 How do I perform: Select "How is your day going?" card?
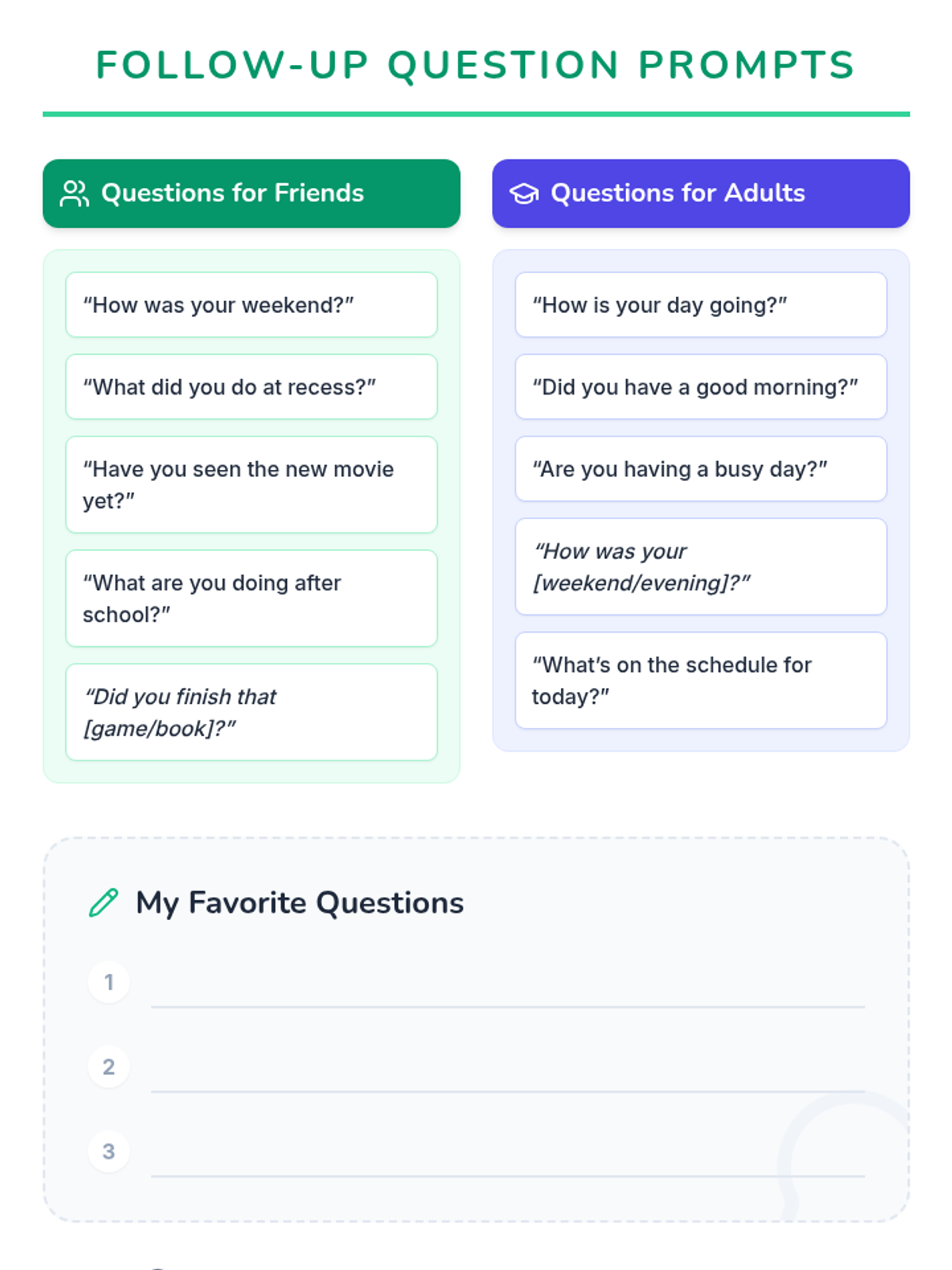coord(700,305)
